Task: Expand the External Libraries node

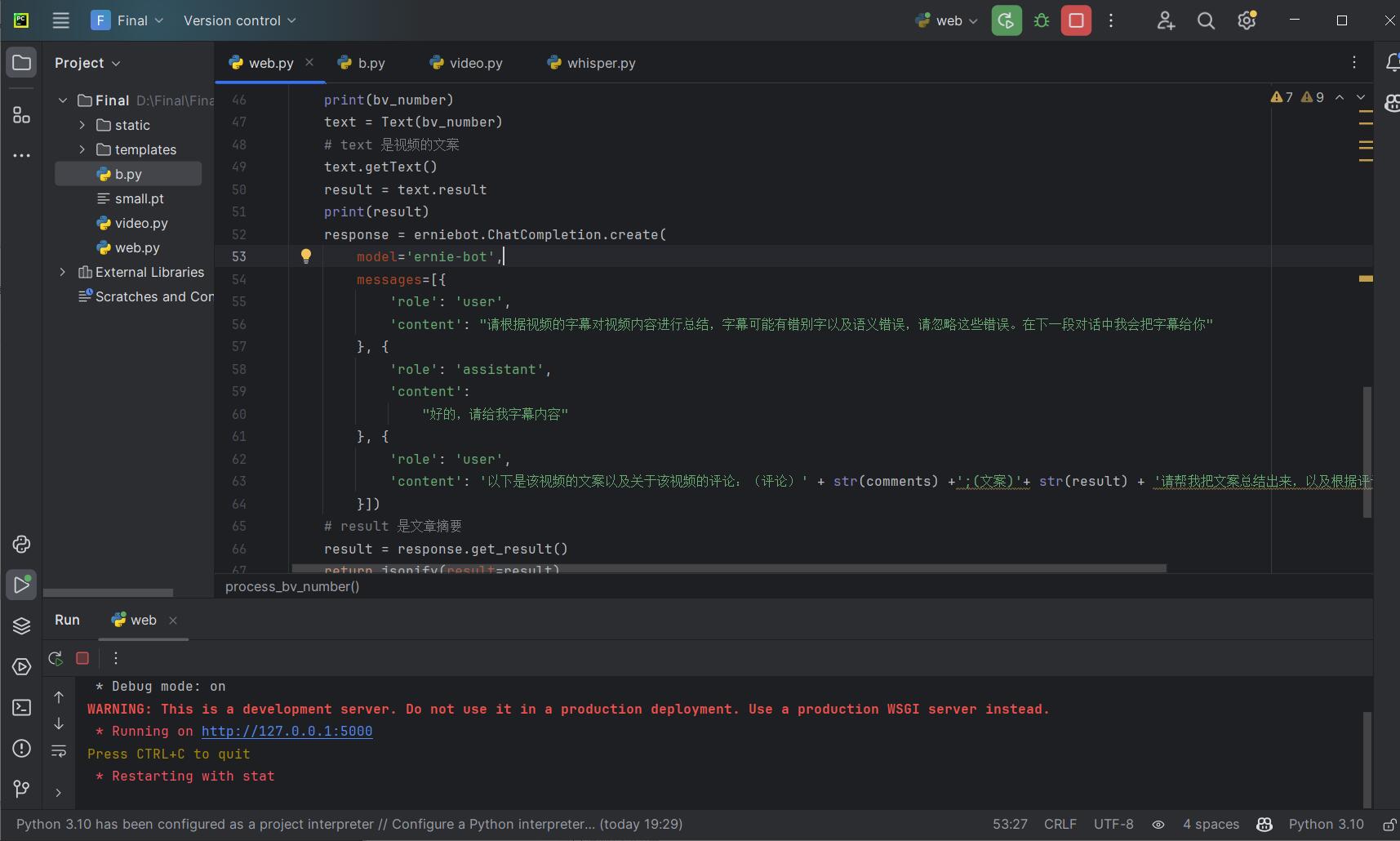Action: tap(63, 272)
